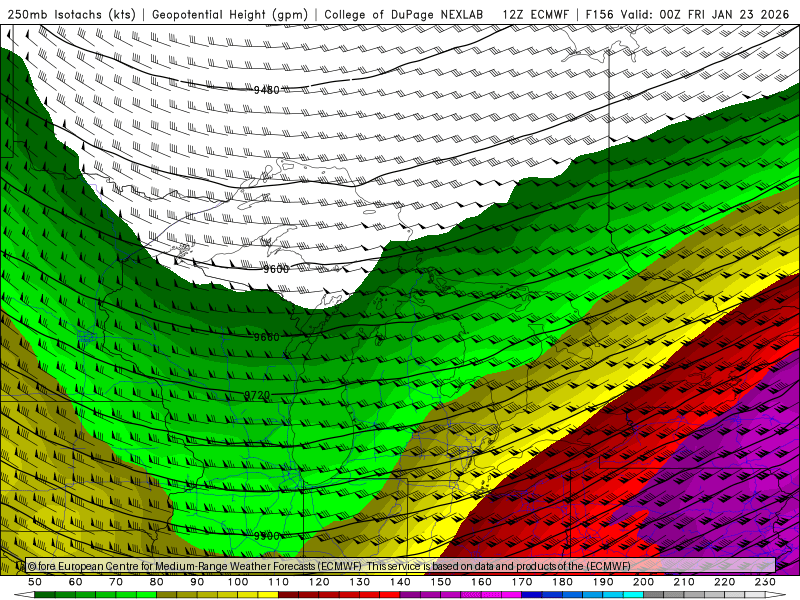Image resolution: width=800 pixels, height=600 pixels.
Task: Click the 210 kts legend value
Action: click(684, 582)
